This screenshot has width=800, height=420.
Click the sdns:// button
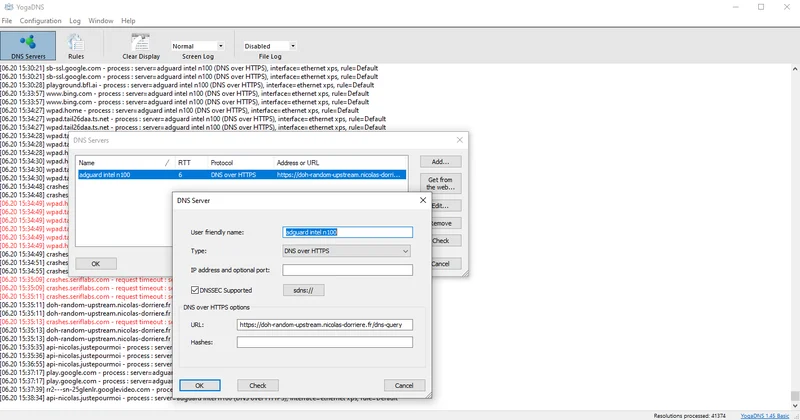(x=302, y=290)
